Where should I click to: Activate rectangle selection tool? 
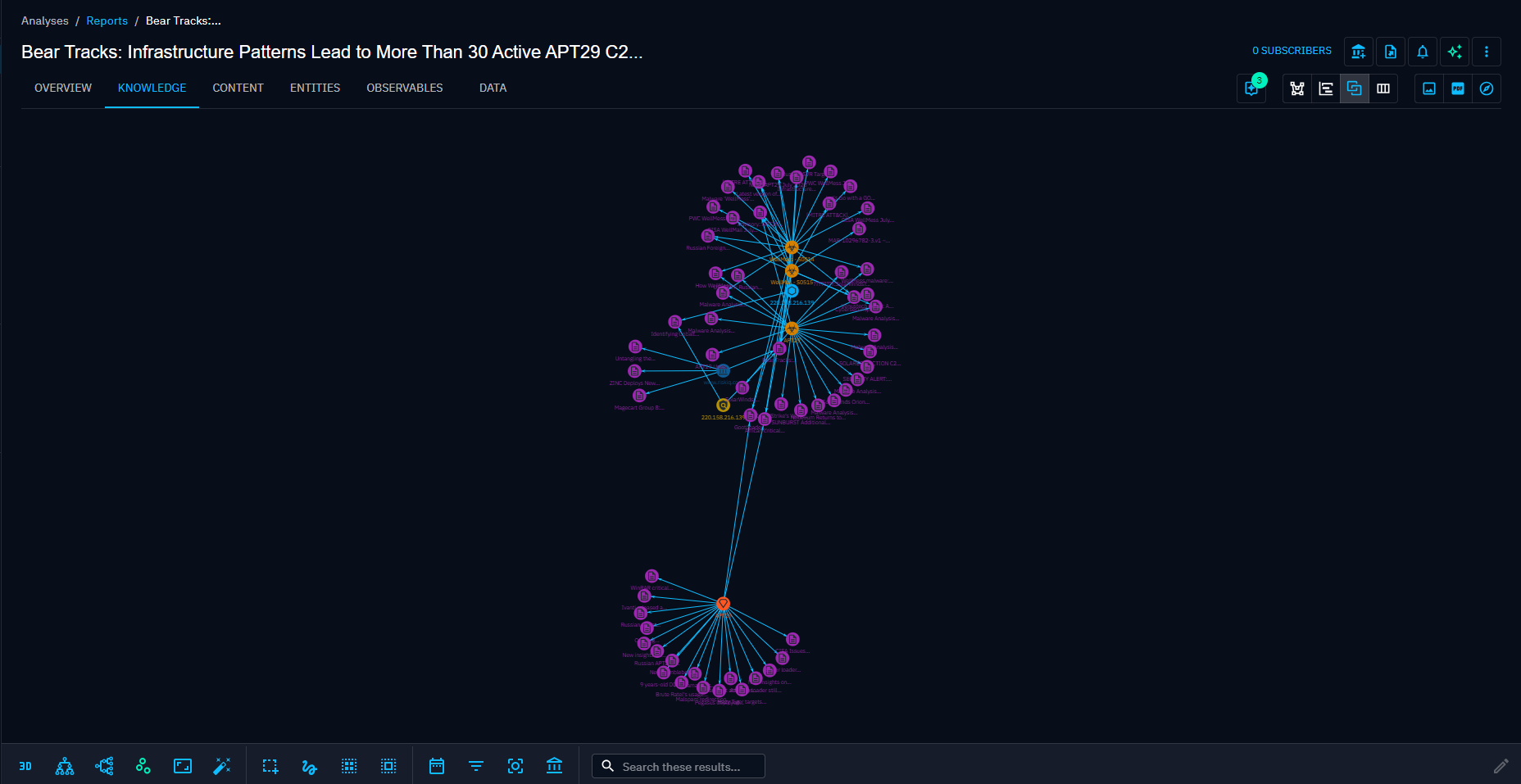(x=270, y=766)
